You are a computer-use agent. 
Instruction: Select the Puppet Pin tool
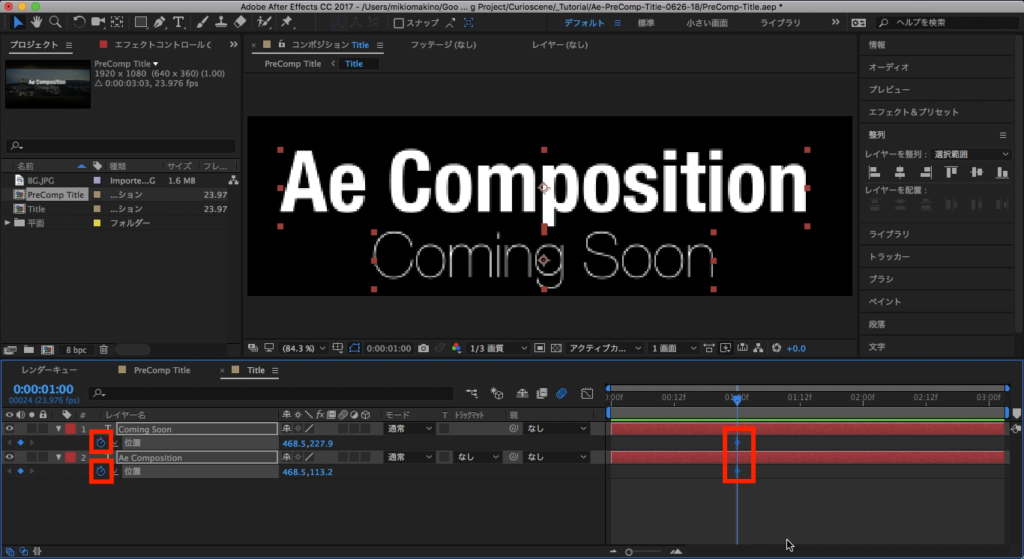pos(286,22)
